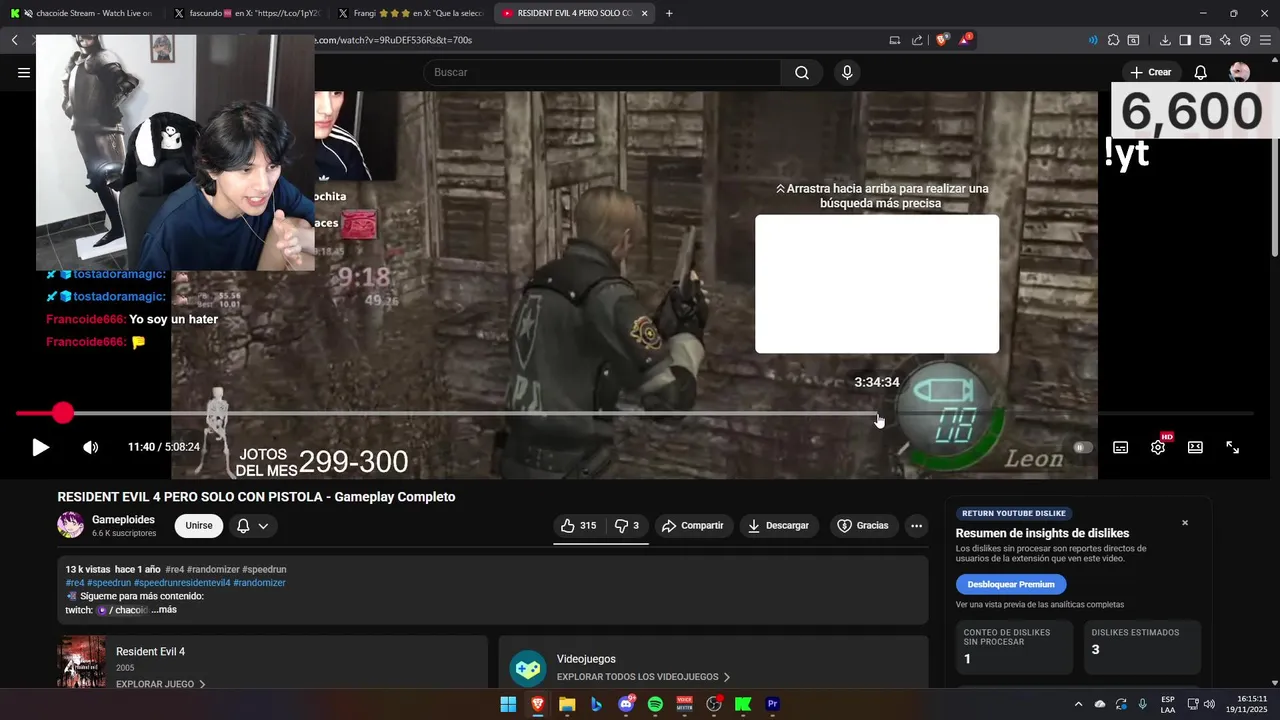Click the share page icon in address bar
The image size is (1280, 720).
tap(918, 40)
